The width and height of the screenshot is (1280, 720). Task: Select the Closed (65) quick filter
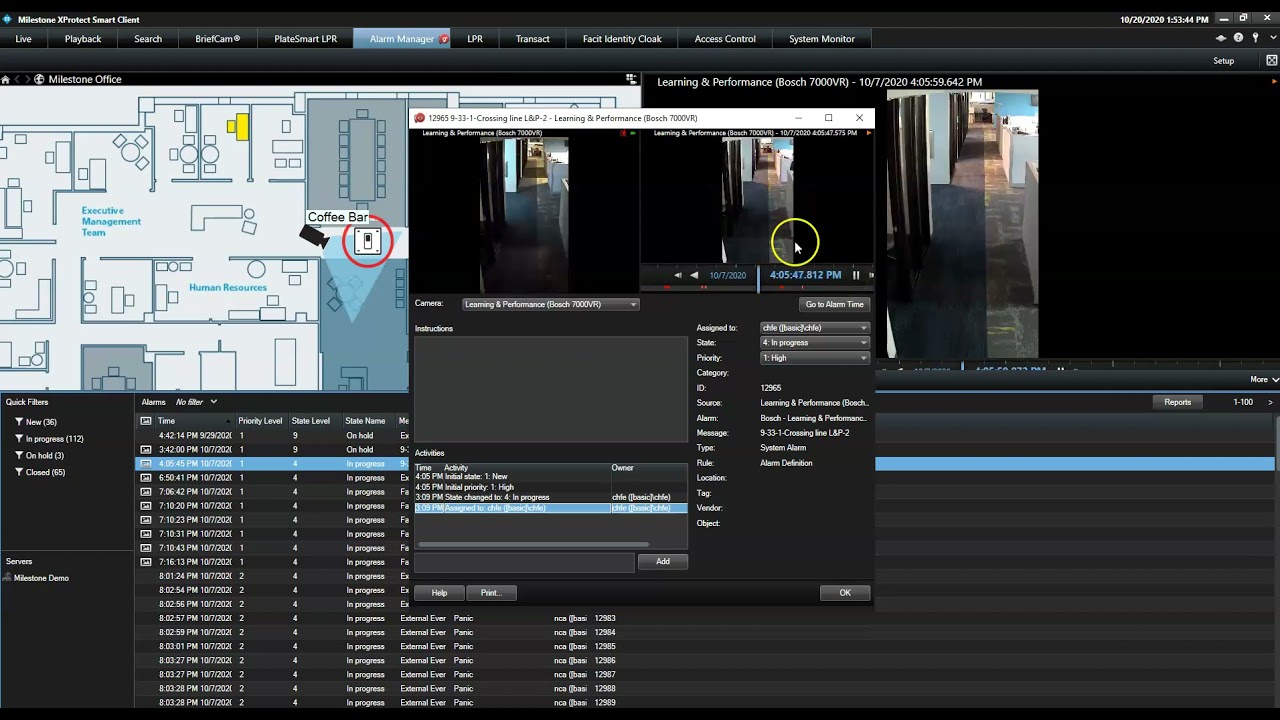point(40,472)
